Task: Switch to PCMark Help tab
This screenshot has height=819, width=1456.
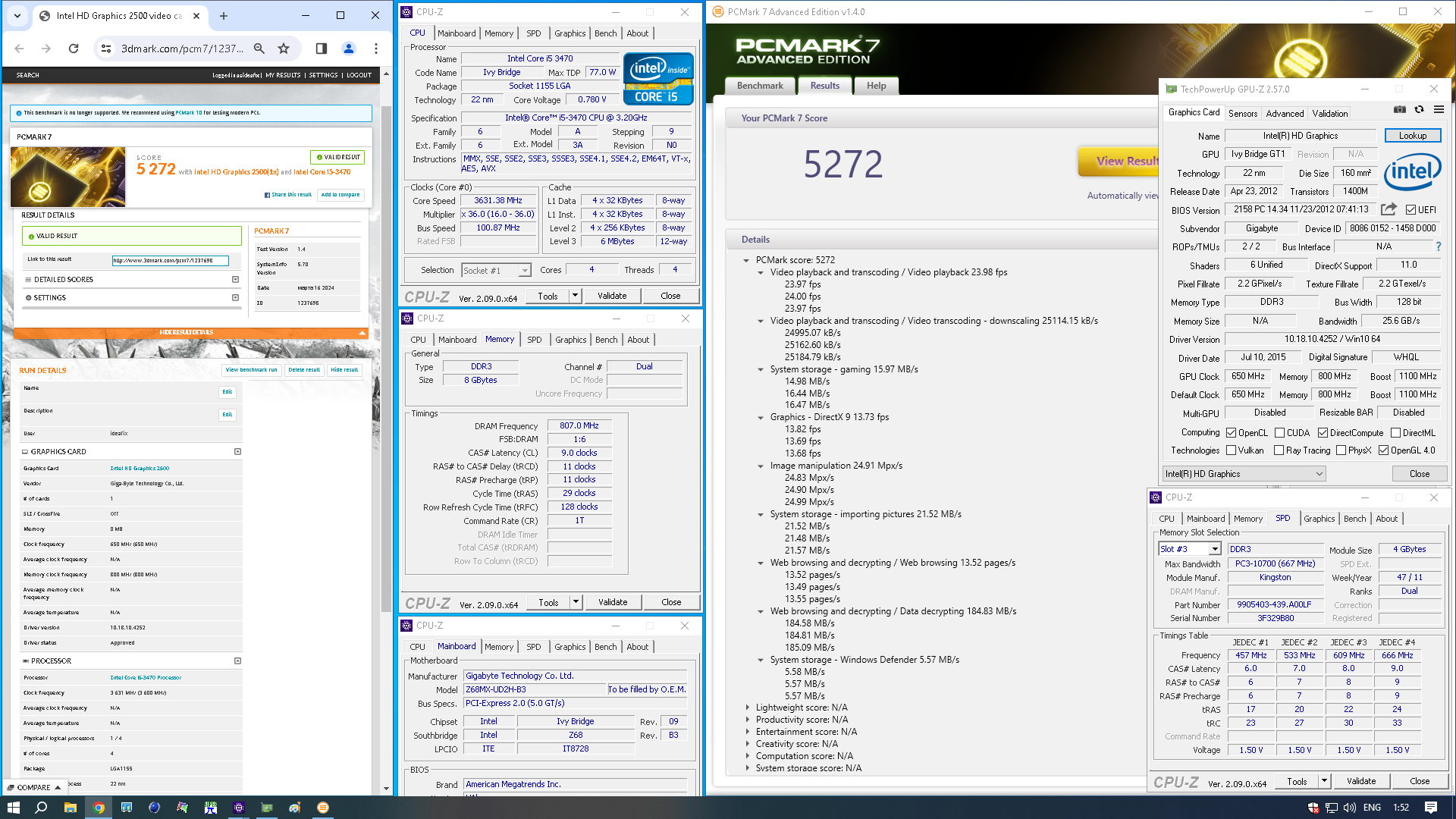Action: tap(877, 86)
